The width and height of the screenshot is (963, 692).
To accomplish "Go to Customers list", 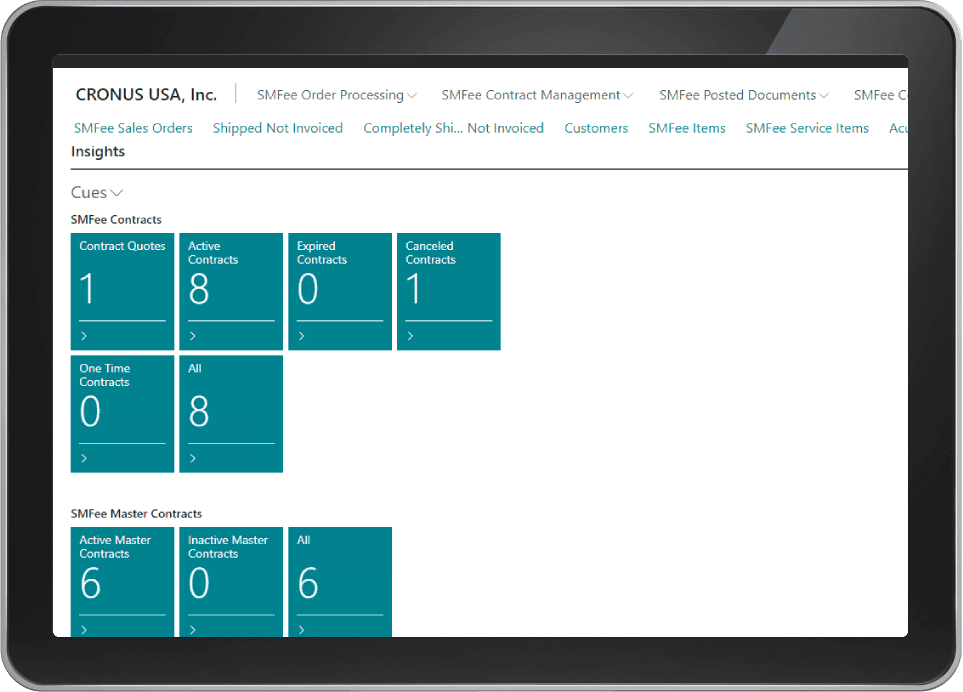I will pyautogui.click(x=596, y=128).
